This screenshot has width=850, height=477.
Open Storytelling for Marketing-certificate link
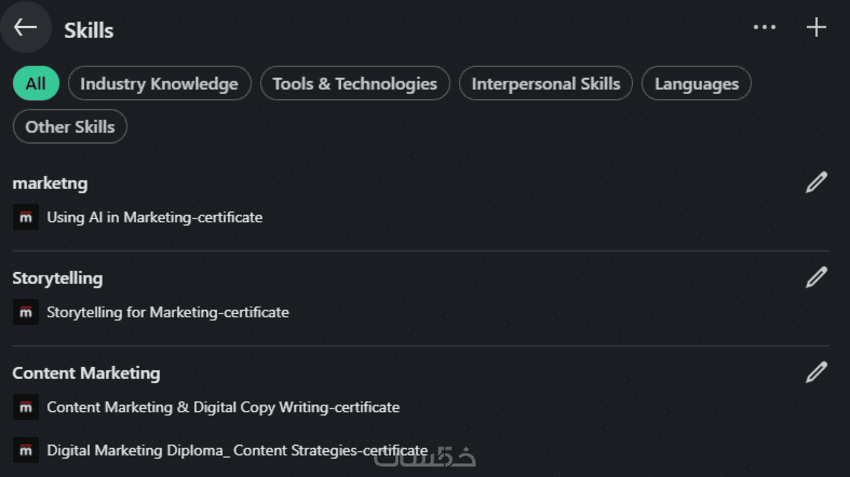click(168, 312)
